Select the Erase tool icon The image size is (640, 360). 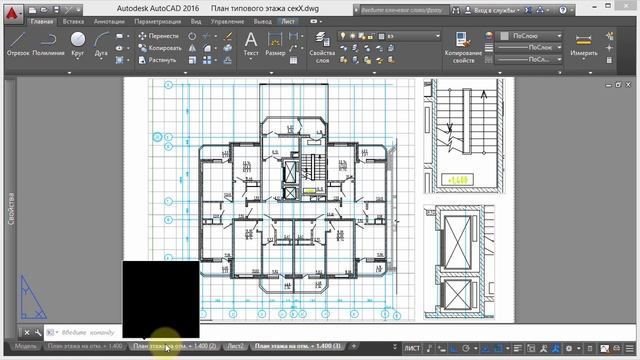coord(228,36)
